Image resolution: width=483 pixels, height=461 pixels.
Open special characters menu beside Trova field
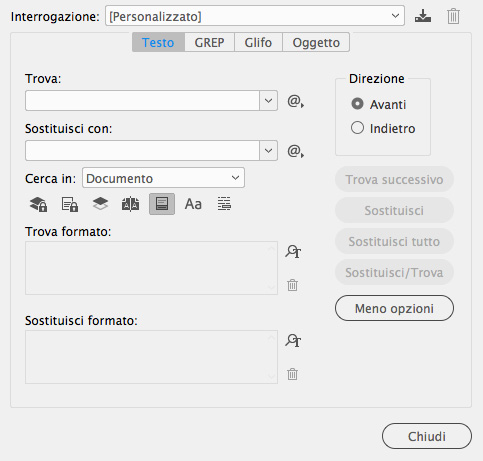coord(295,101)
